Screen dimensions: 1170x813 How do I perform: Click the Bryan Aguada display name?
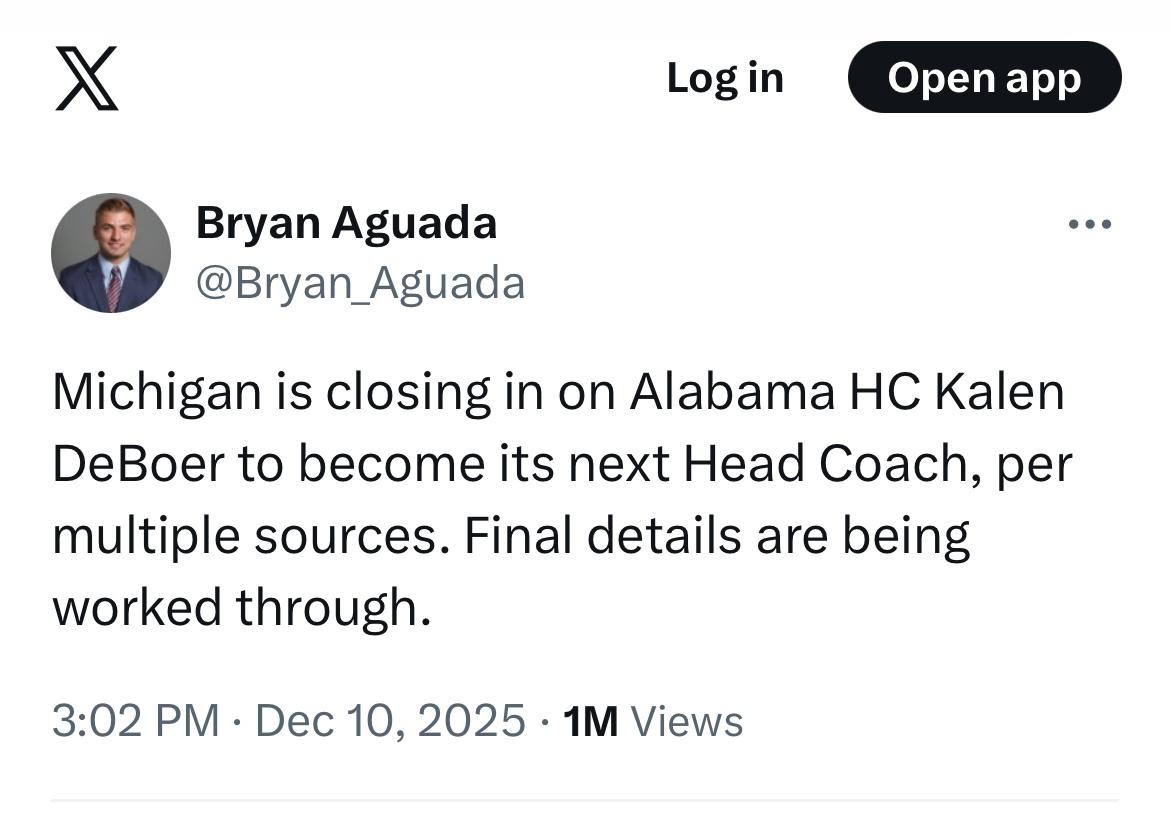tap(346, 222)
